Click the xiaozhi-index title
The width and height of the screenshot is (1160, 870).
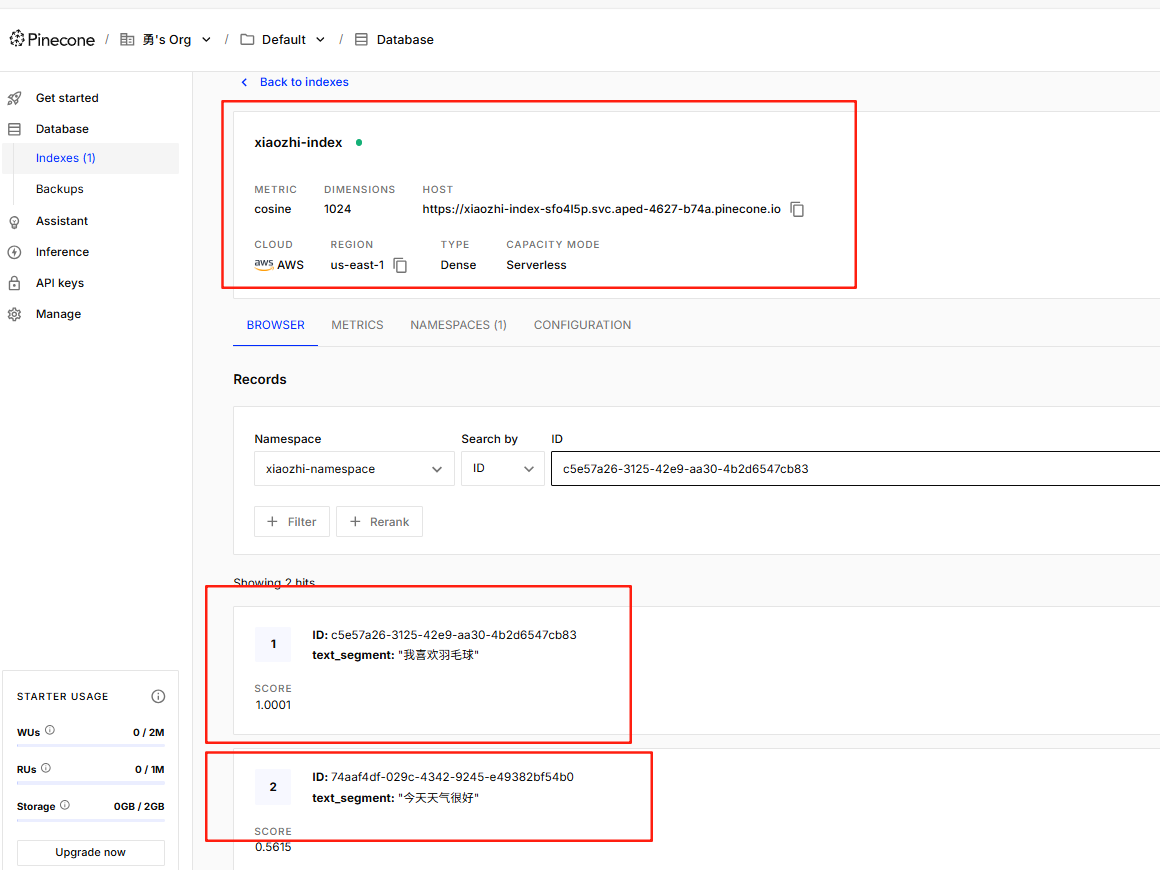298,142
